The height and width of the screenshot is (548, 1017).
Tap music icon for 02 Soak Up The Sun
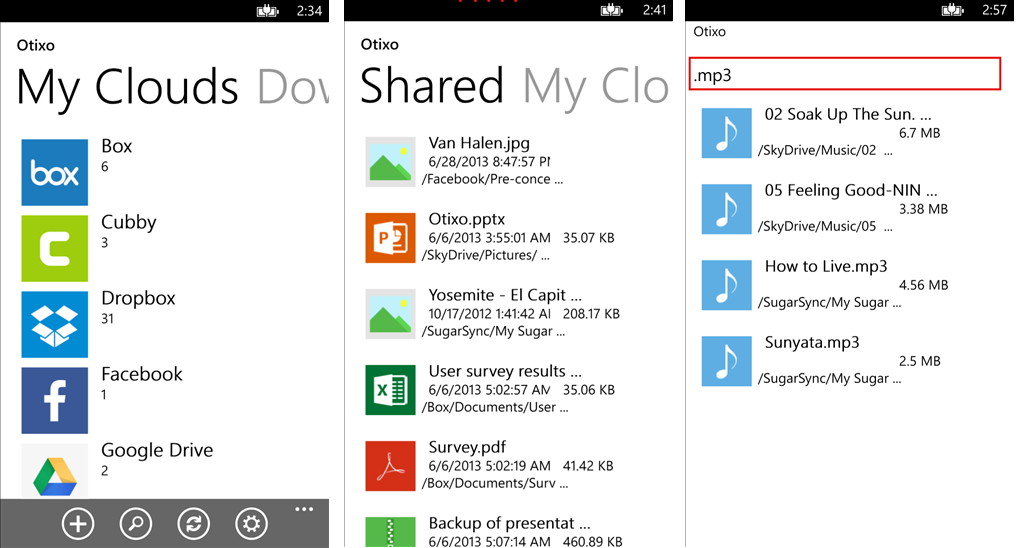pos(726,133)
